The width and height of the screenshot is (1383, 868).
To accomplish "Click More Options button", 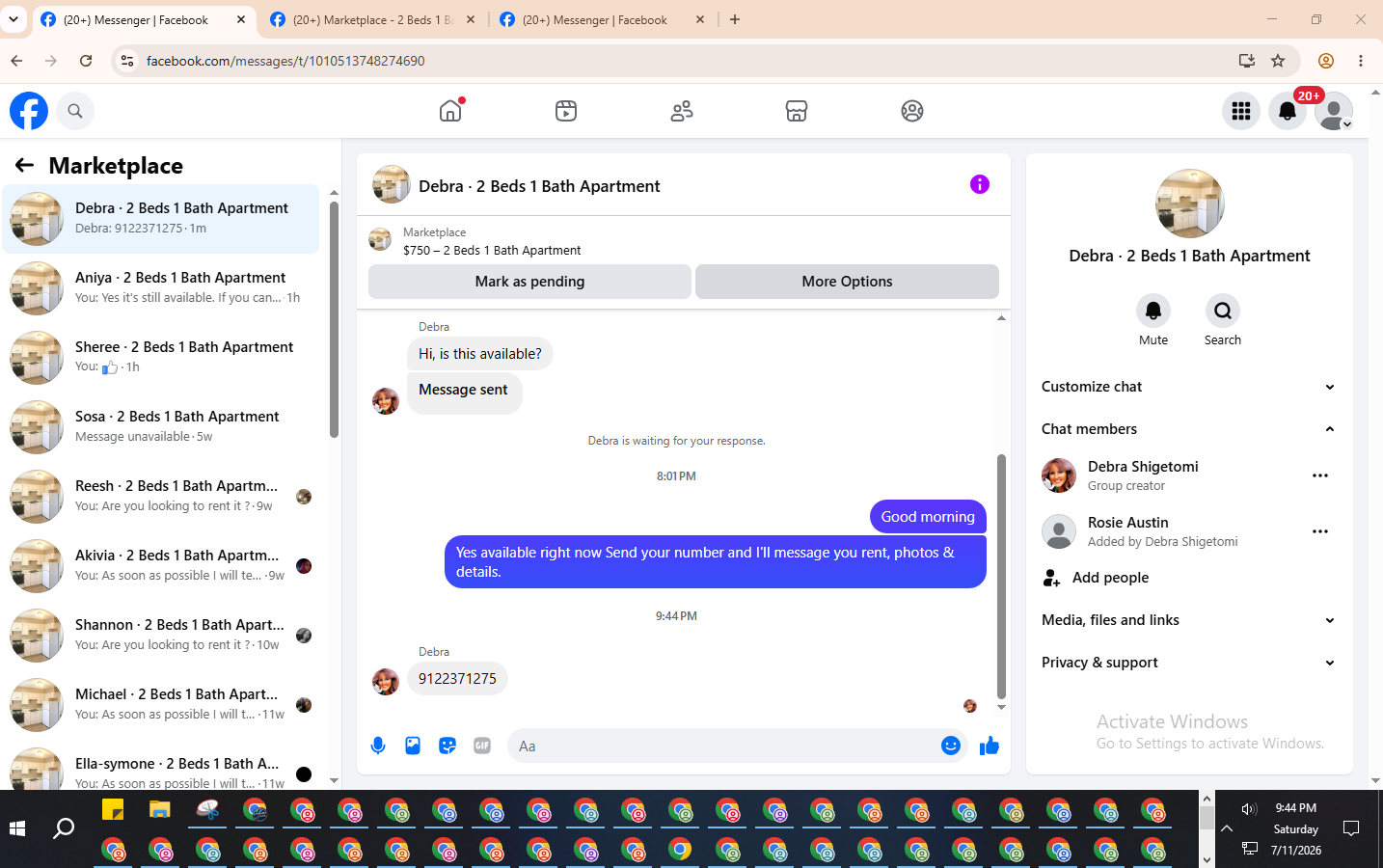I will point(847,282).
